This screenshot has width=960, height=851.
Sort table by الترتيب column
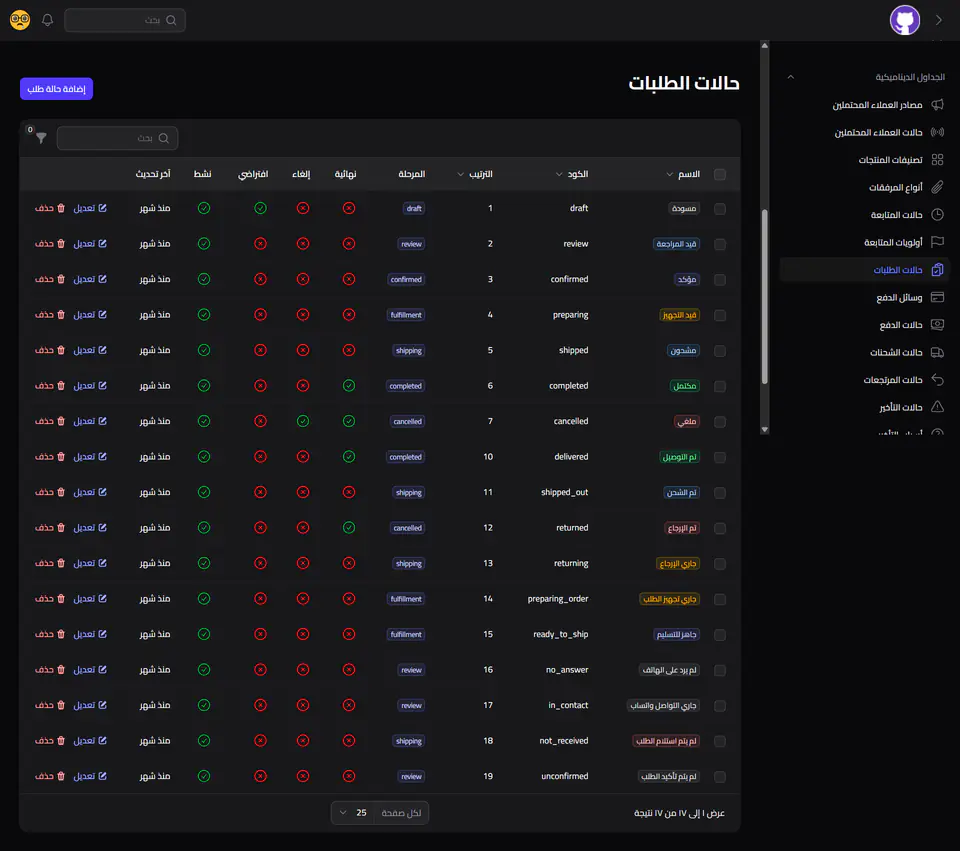(x=474, y=174)
